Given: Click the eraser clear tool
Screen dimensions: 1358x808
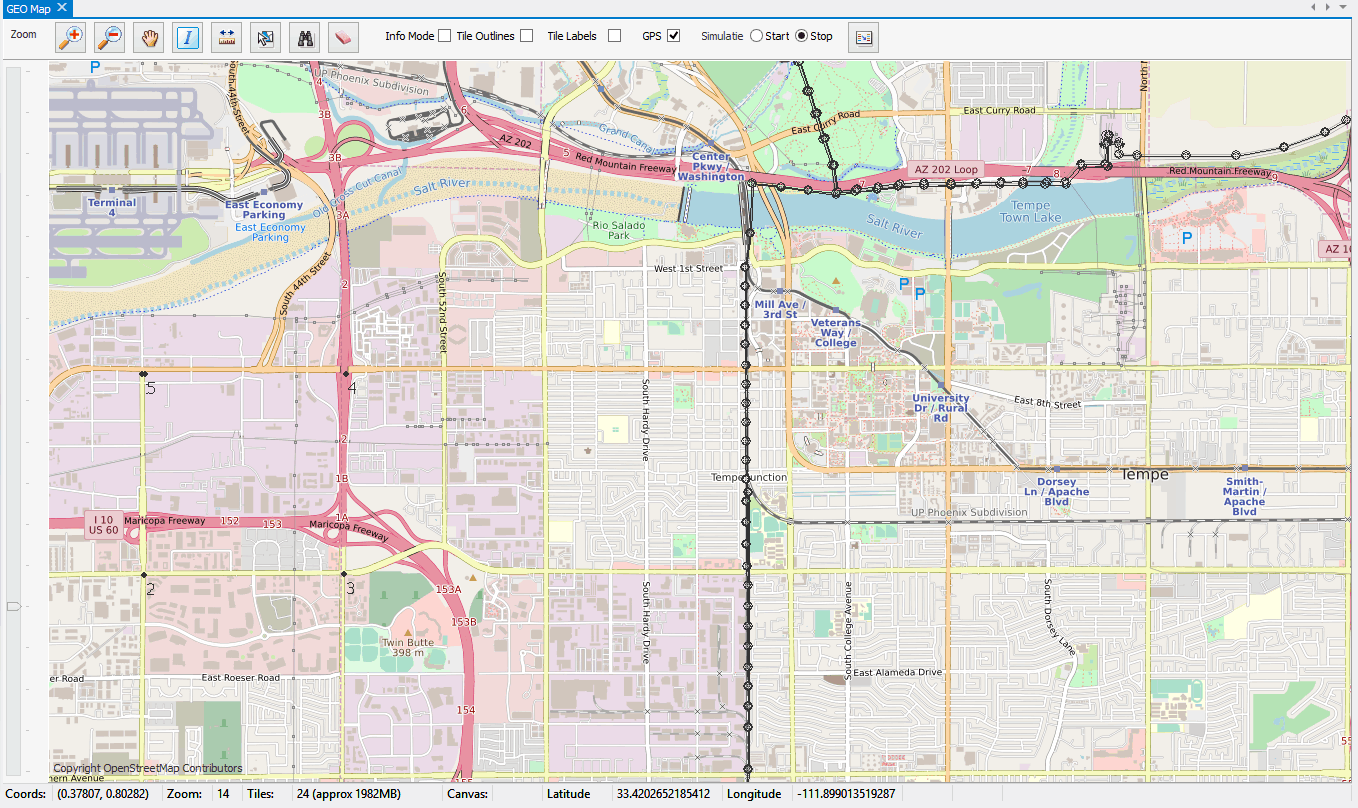Looking at the screenshot, I should [x=343, y=37].
